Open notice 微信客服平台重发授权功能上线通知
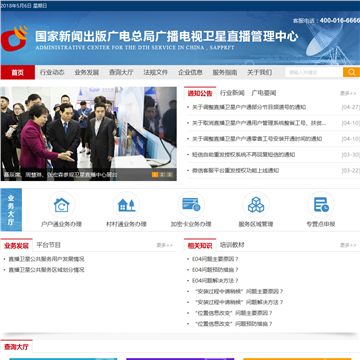This screenshot has height=360, width=360. 235,170
